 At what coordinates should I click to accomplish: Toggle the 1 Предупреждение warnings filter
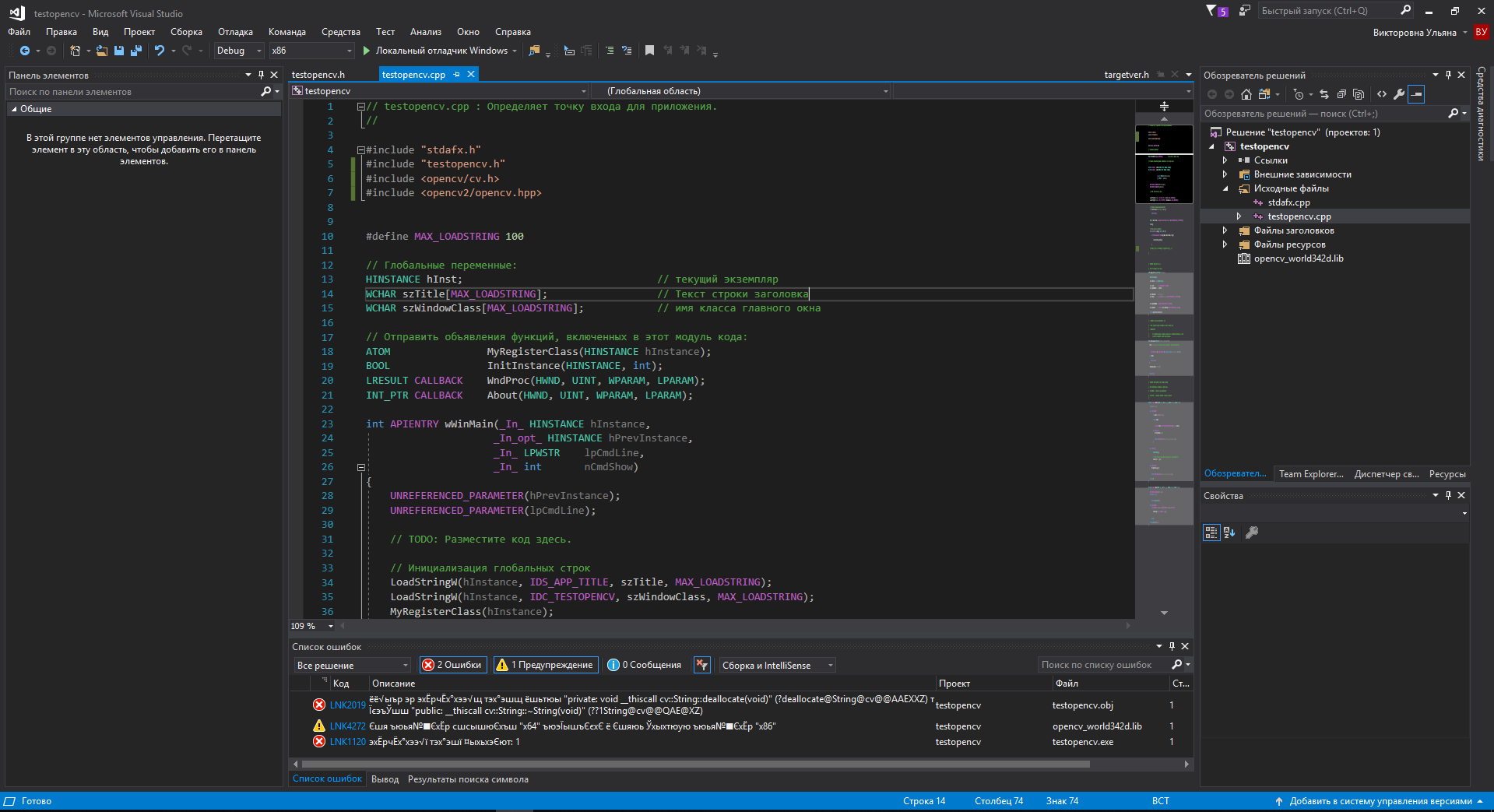pos(546,665)
